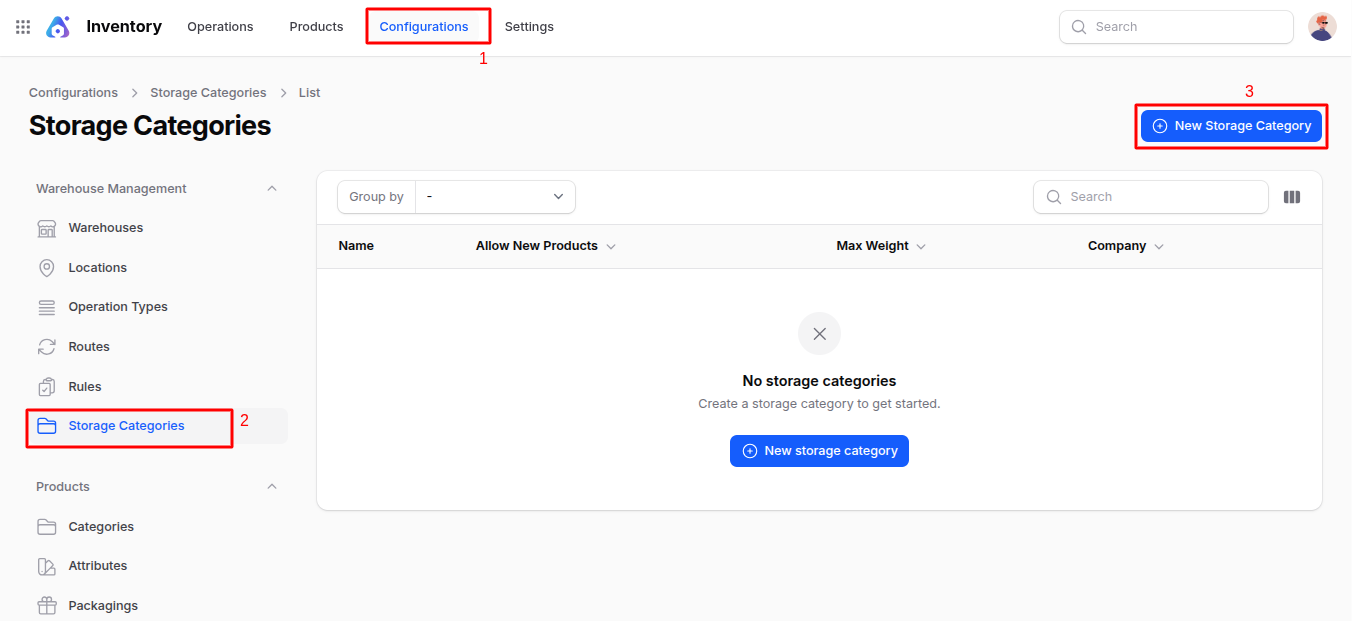Viewport: 1352px width, 621px height.
Task: Open the Attributes configuration page
Action: [x=97, y=565]
